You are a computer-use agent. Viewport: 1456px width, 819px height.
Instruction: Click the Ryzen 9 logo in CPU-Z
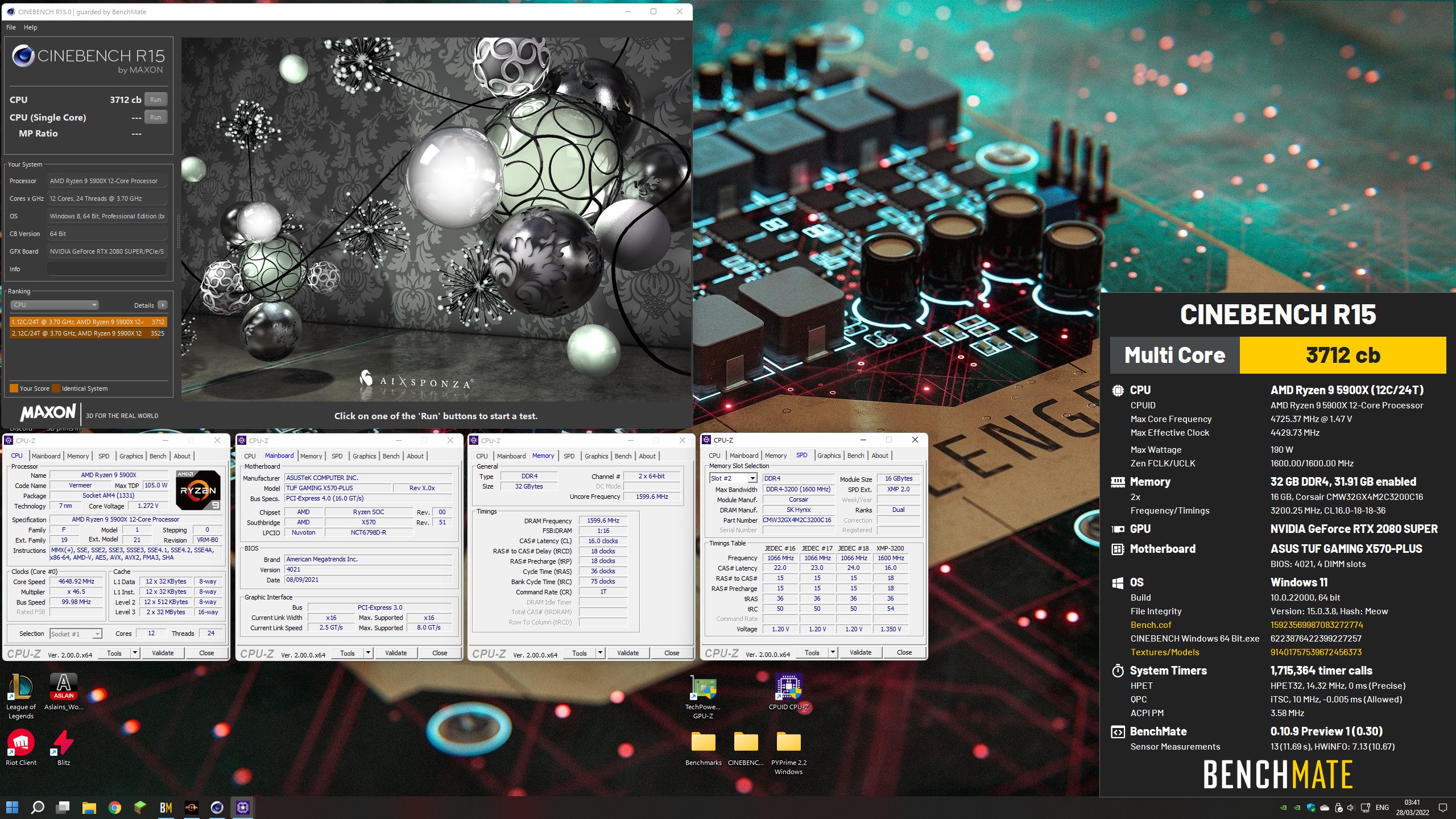198,490
